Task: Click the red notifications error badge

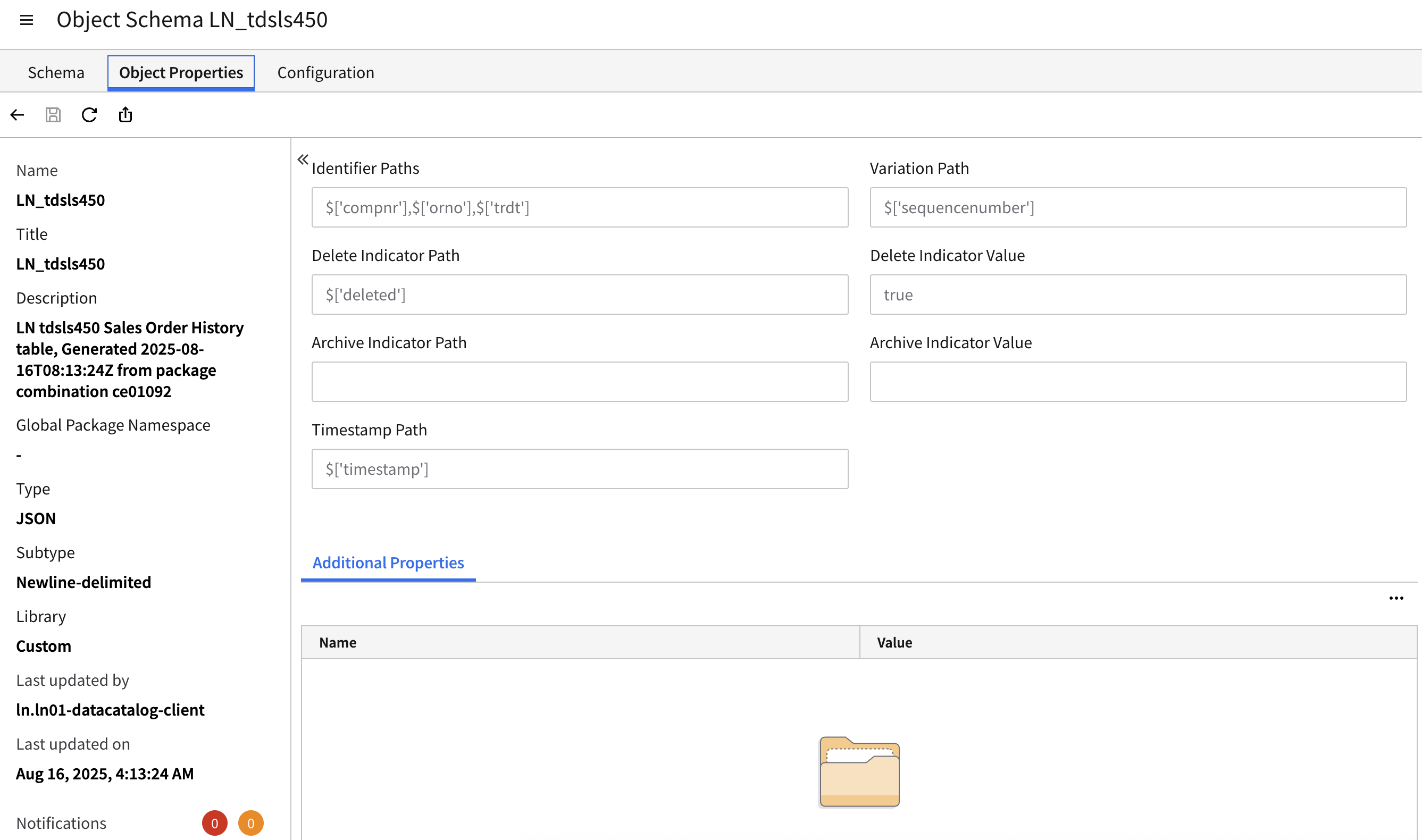Action: (214, 823)
